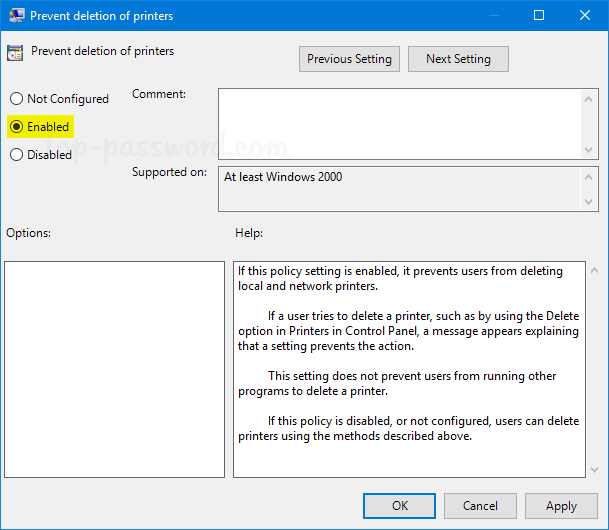Jump to the Next Setting

coord(458,59)
